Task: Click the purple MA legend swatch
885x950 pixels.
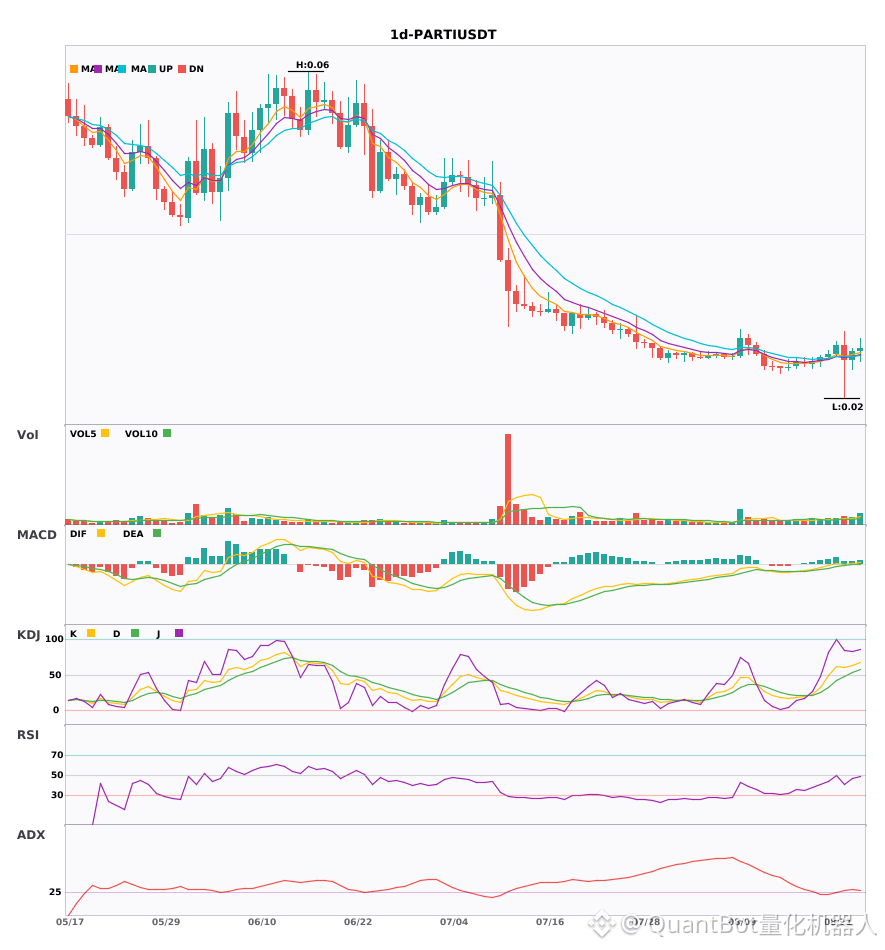Action: (x=98, y=69)
